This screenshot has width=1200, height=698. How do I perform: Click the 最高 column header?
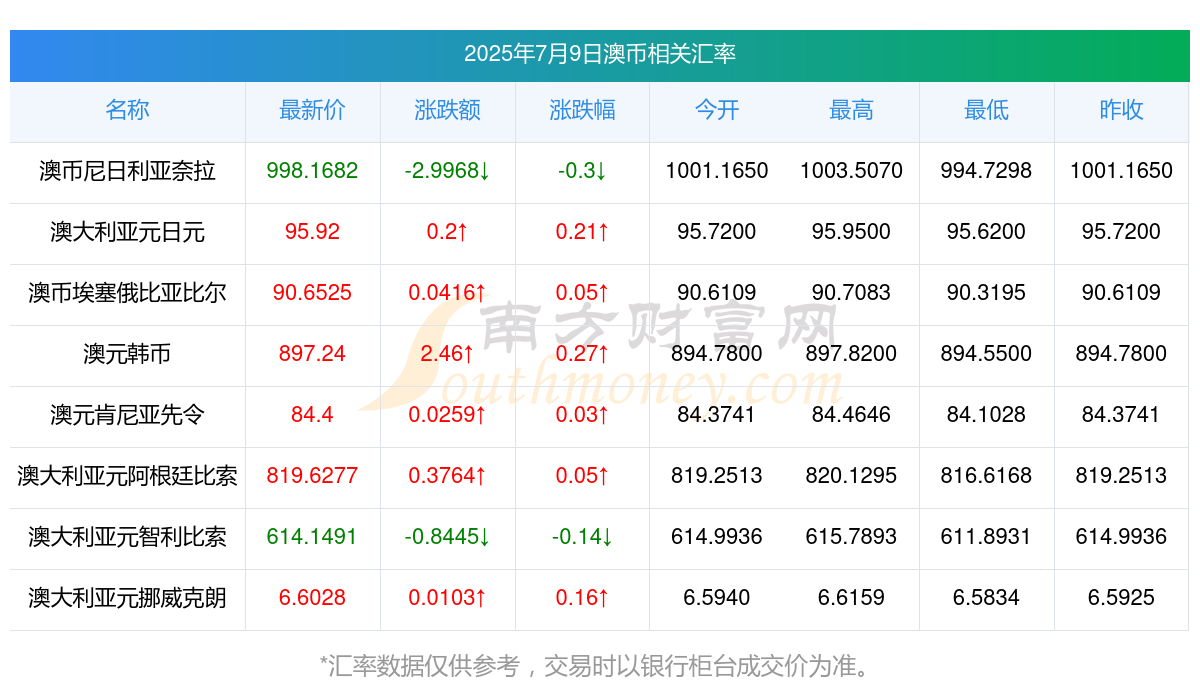pos(851,110)
